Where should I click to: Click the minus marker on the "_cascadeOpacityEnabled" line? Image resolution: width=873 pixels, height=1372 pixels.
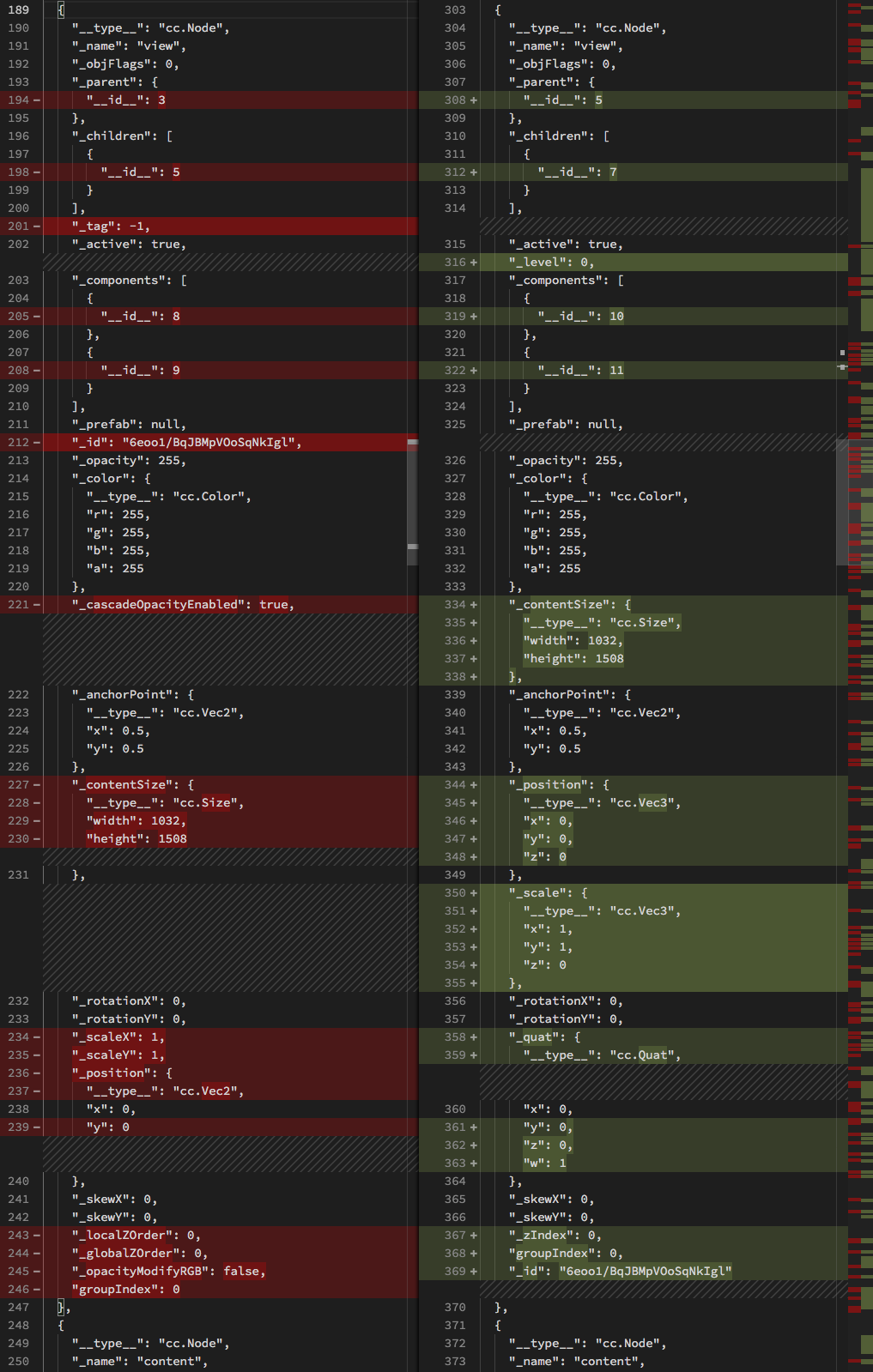point(37,605)
